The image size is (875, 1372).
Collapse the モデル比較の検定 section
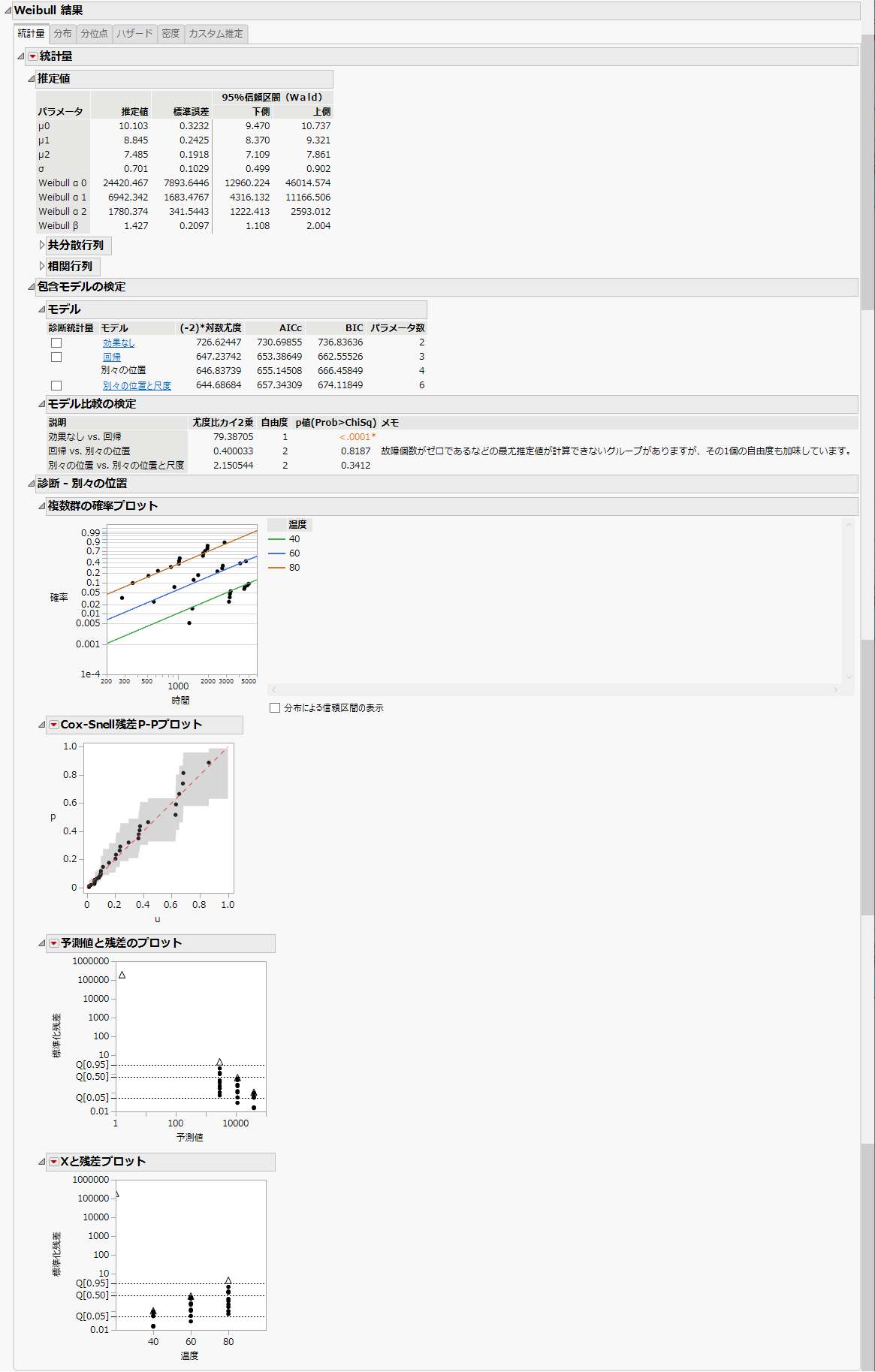[42, 404]
